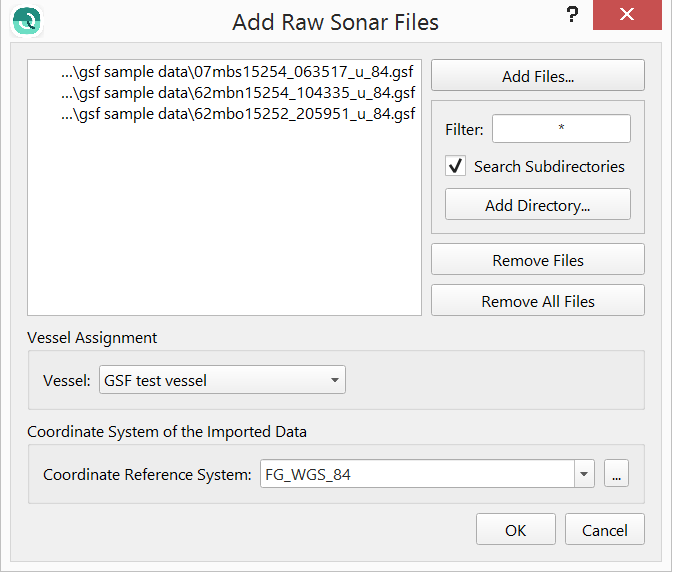The image size is (674, 573).
Task: Click the FG_WGS_84 coordinate system text field
Action: coord(415,475)
